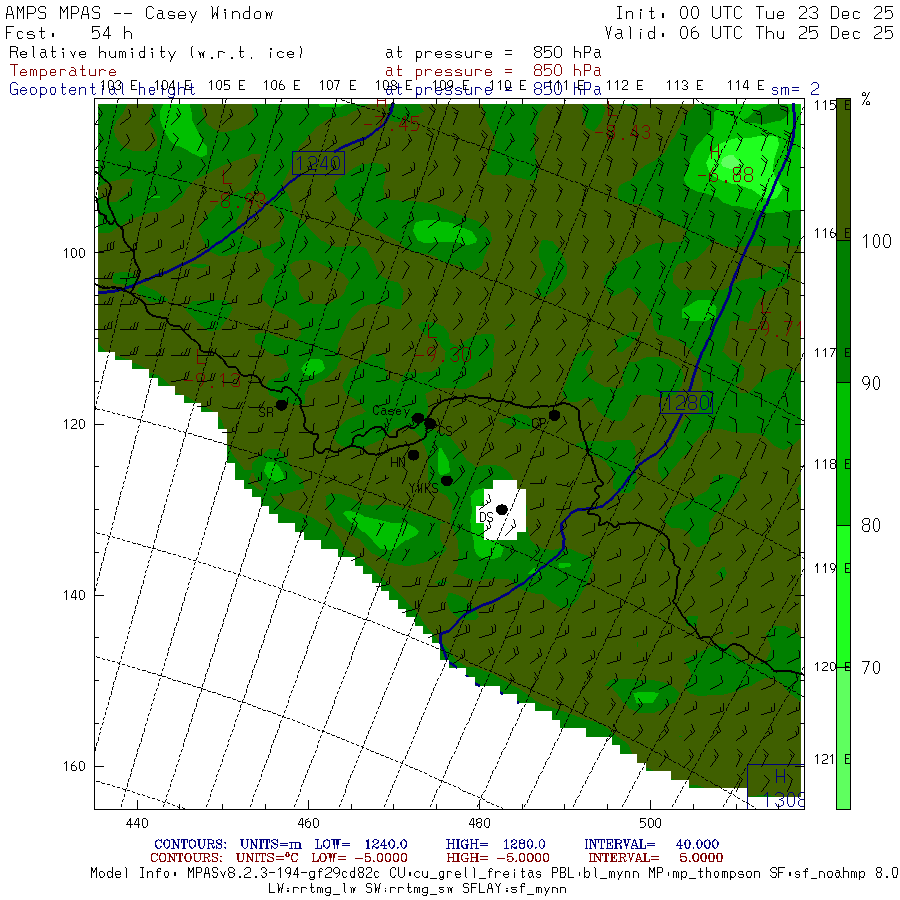Image resolution: width=900 pixels, height=900 pixels.
Task: Click the L -9.30 temperature minimum label
Action: coord(443,344)
